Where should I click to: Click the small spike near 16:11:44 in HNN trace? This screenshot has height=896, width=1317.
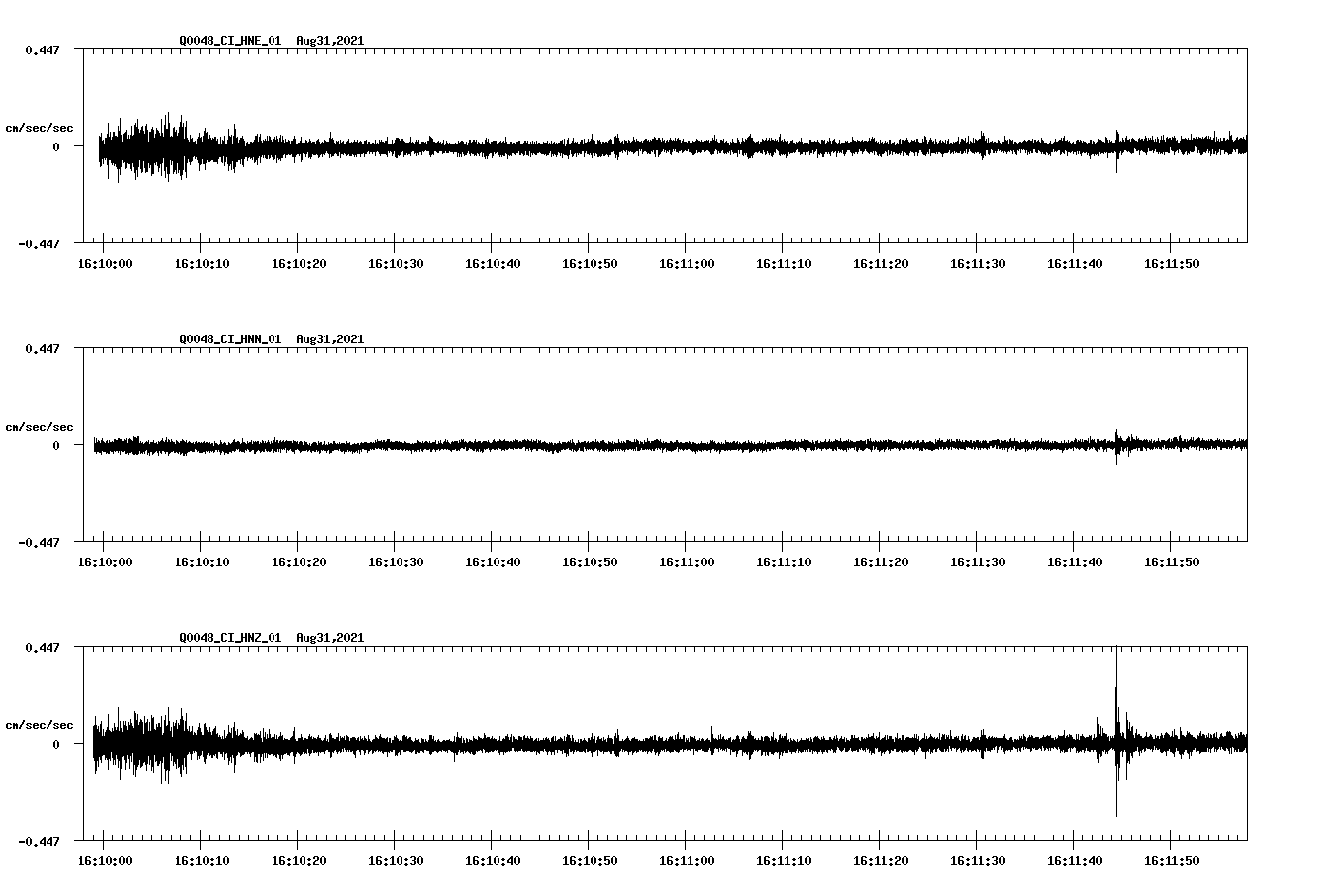[x=1116, y=446]
